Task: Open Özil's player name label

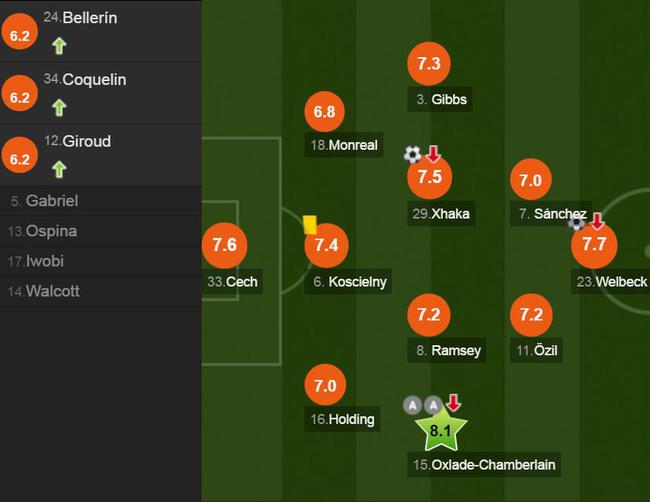Action: (x=536, y=350)
